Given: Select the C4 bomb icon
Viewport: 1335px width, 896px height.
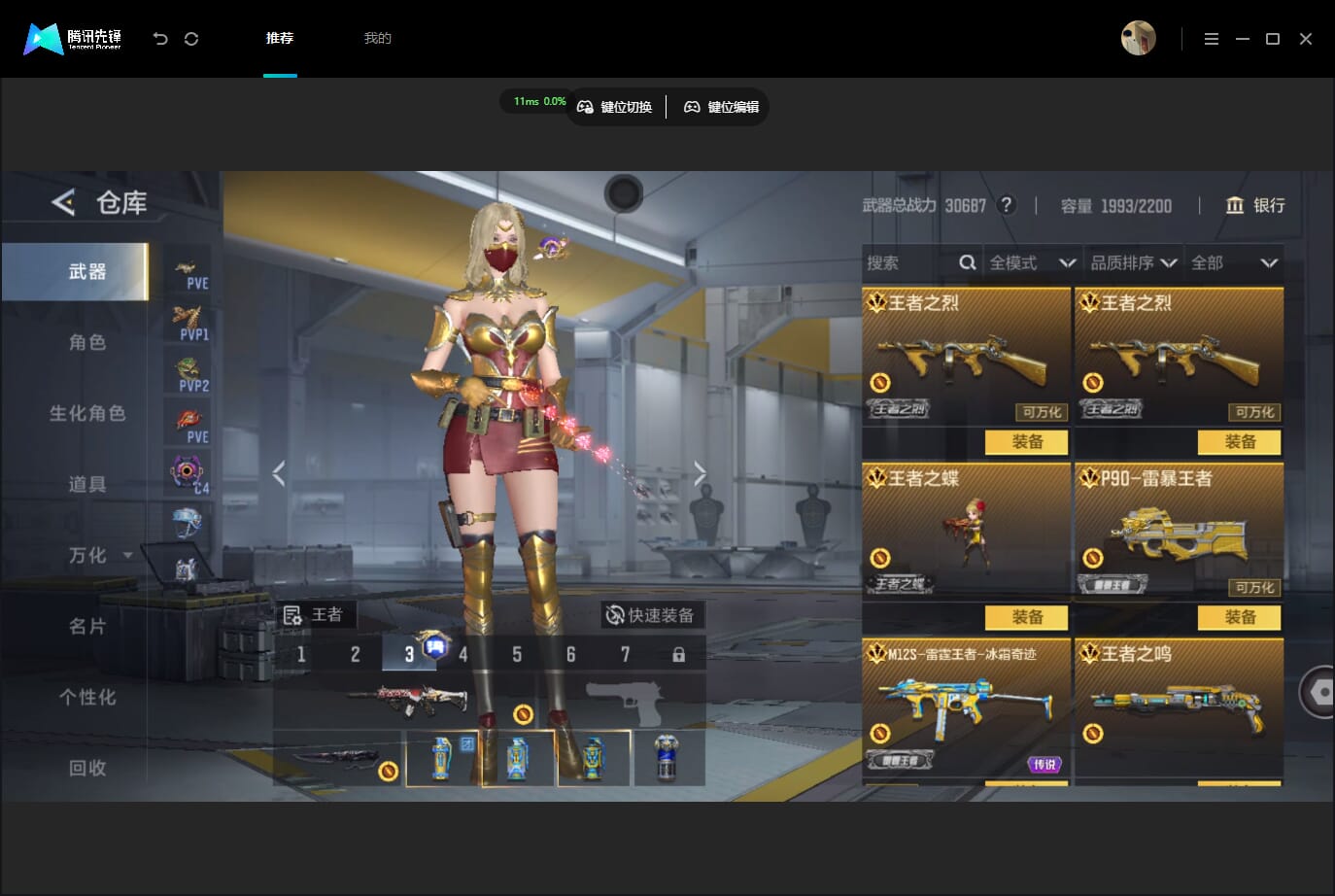Looking at the screenshot, I should (188, 474).
